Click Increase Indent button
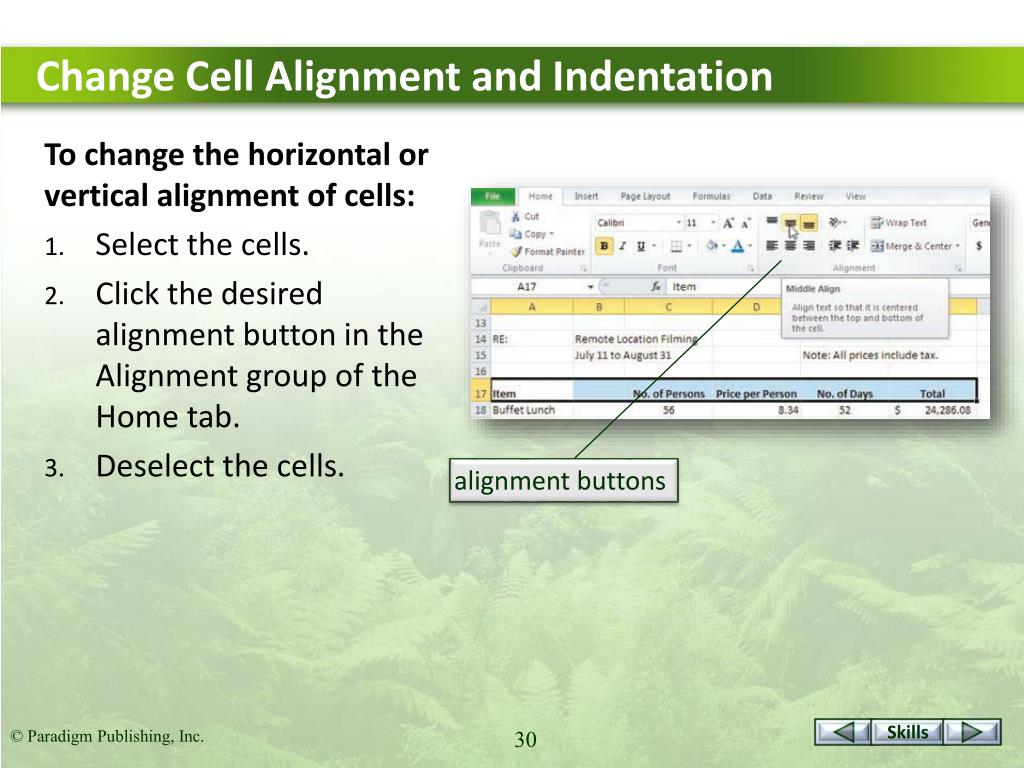Screen dimensions: 1024x768 (853, 246)
